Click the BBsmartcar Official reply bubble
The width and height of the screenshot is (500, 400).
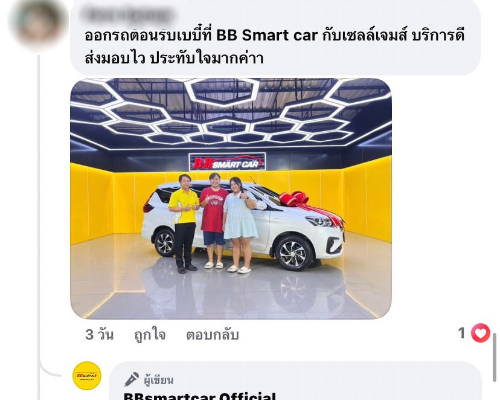tap(295, 381)
